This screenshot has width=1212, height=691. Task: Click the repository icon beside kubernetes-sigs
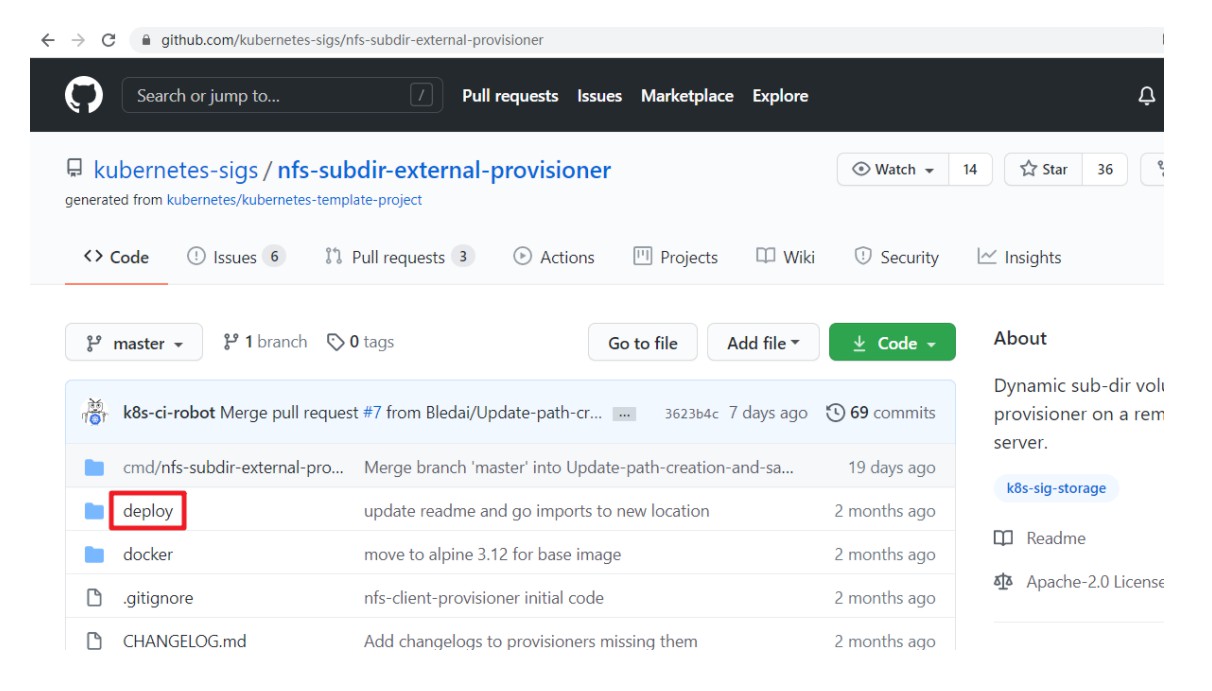tap(74, 169)
